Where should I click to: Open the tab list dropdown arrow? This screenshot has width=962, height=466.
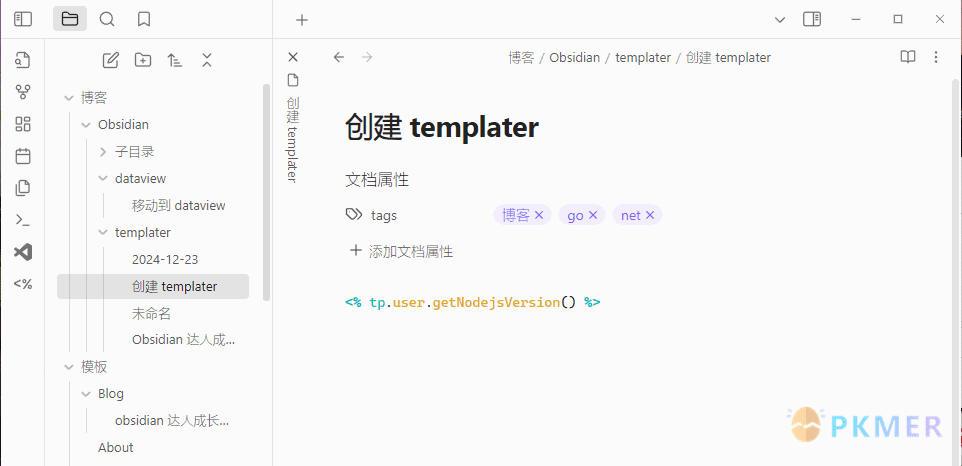[780, 20]
